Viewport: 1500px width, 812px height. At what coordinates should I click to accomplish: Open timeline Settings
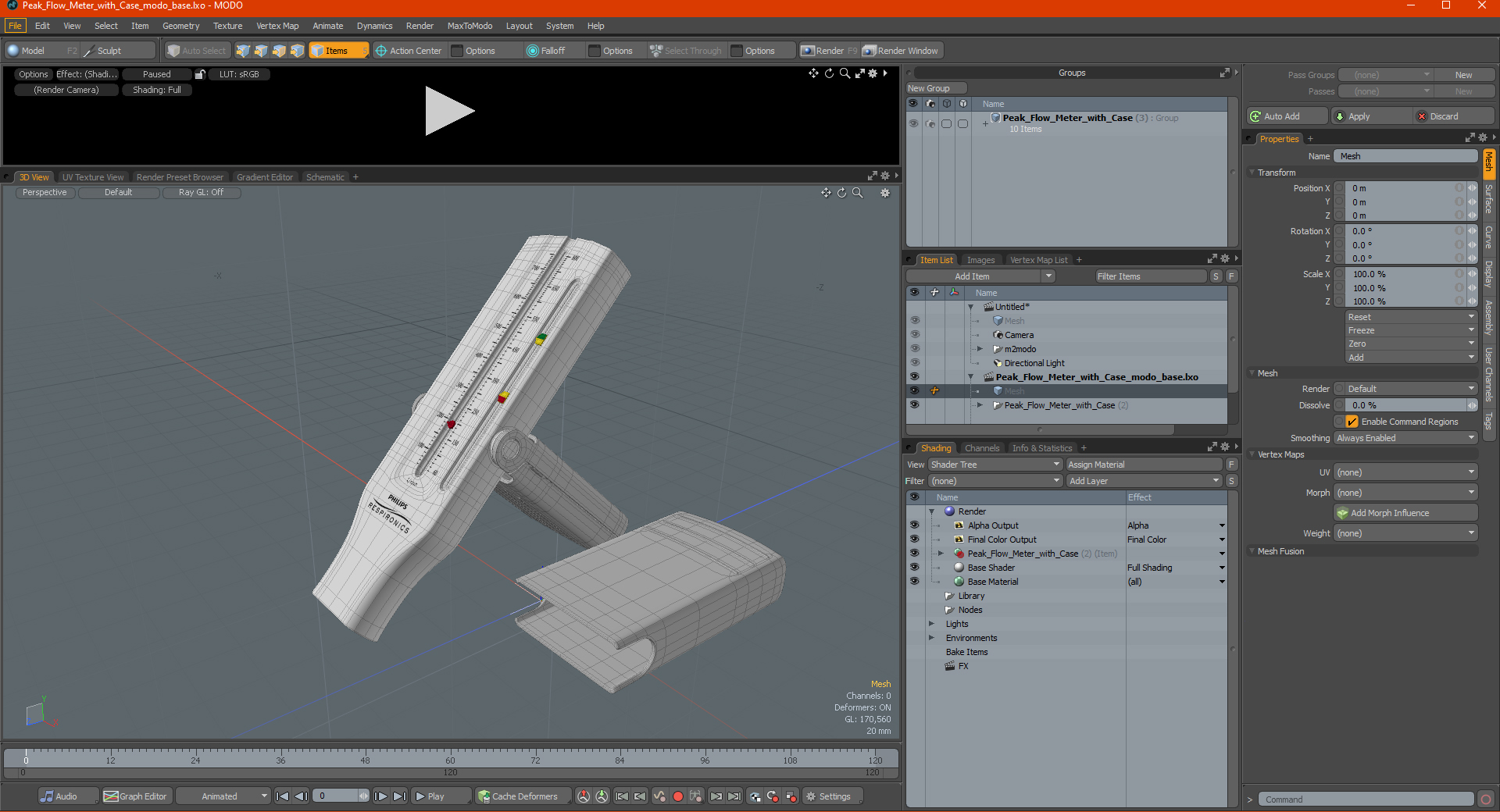click(833, 796)
